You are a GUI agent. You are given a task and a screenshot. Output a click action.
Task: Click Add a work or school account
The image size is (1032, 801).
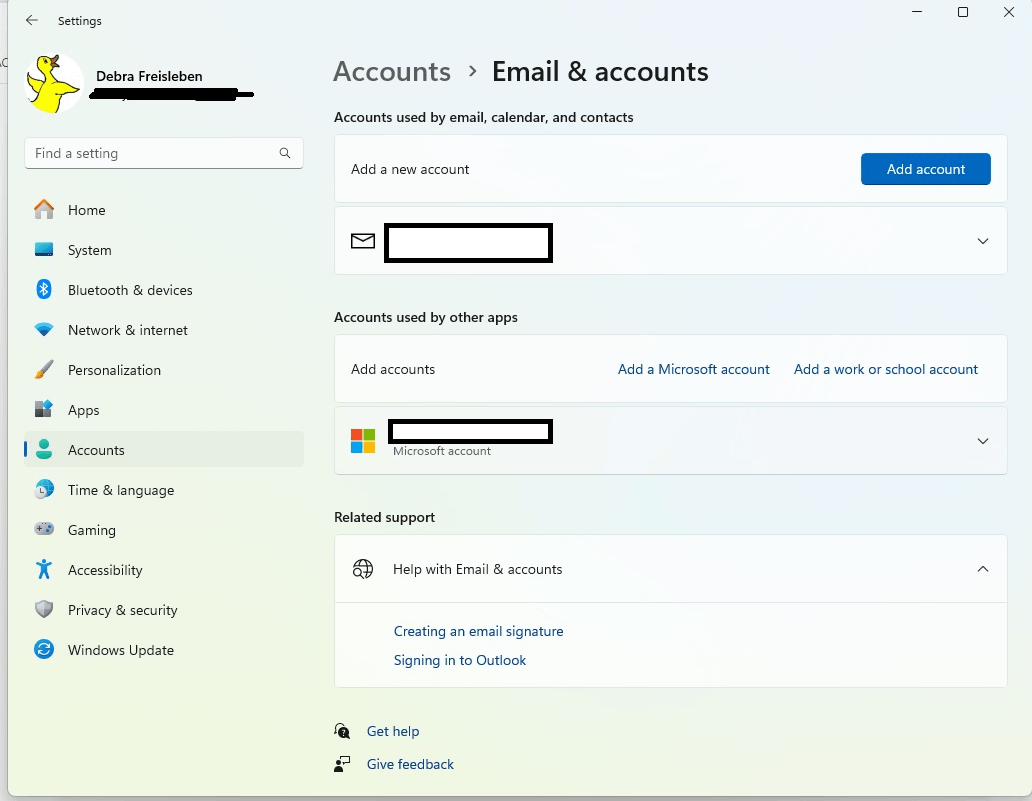point(886,369)
